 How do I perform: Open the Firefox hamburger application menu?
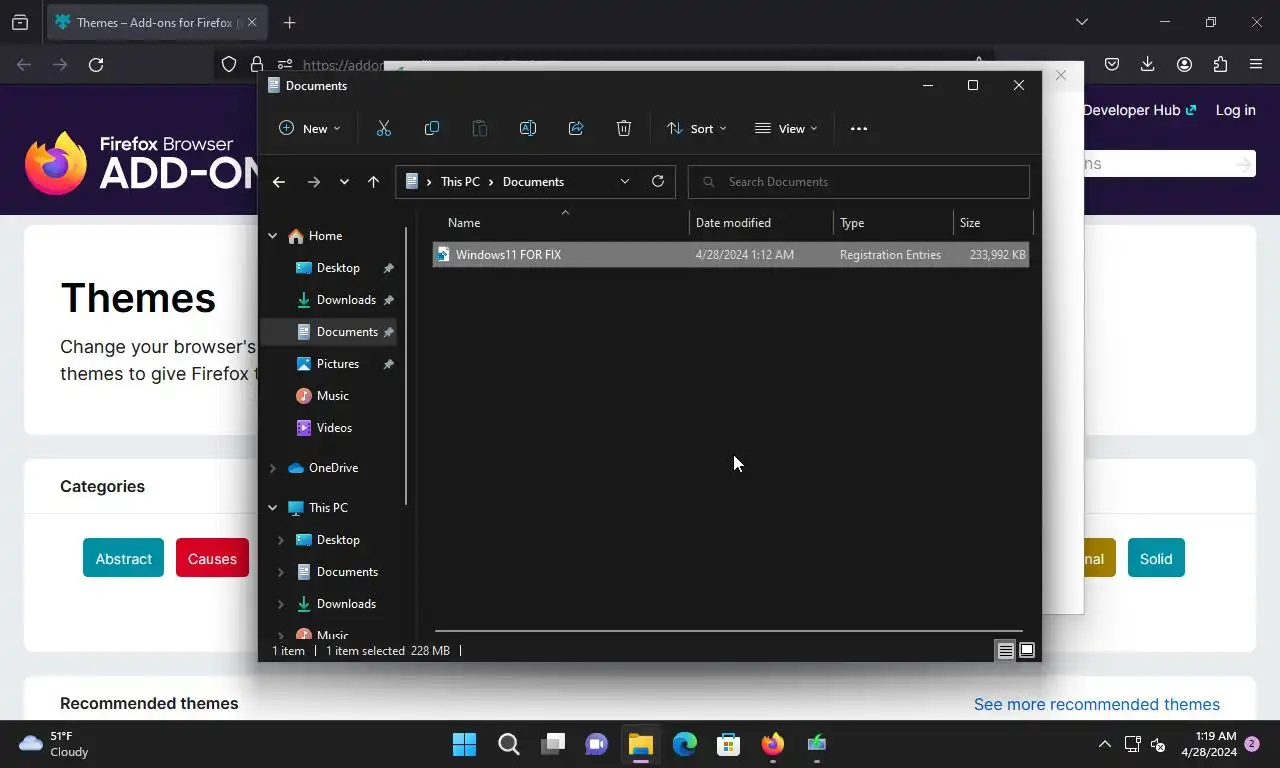pyautogui.click(x=1256, y=64)
